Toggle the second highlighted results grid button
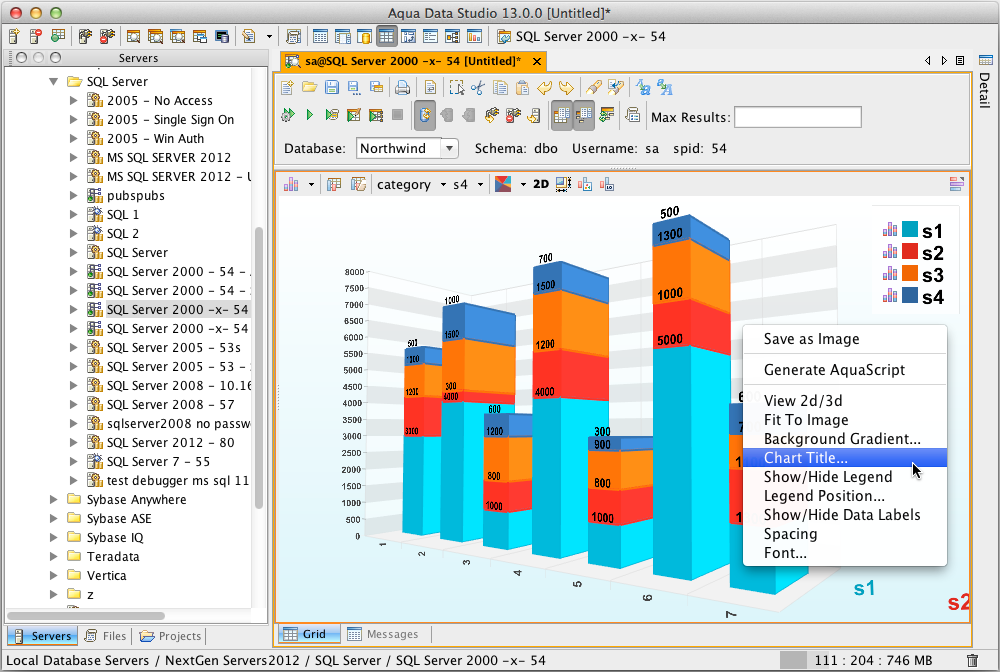The height and width of the screenshot is (672, 1000). [584, 115]
